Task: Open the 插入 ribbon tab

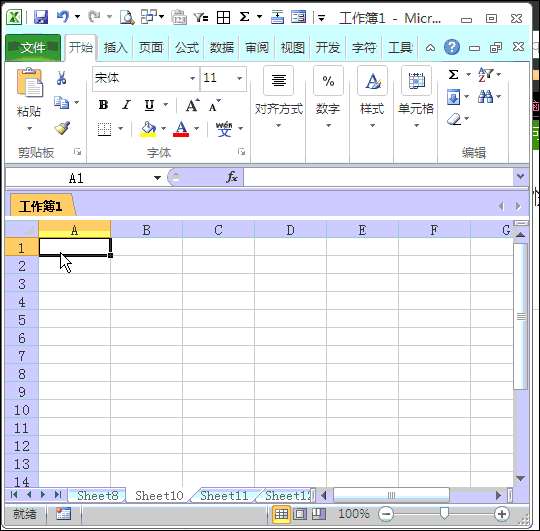Action: [x=116, y=48]
